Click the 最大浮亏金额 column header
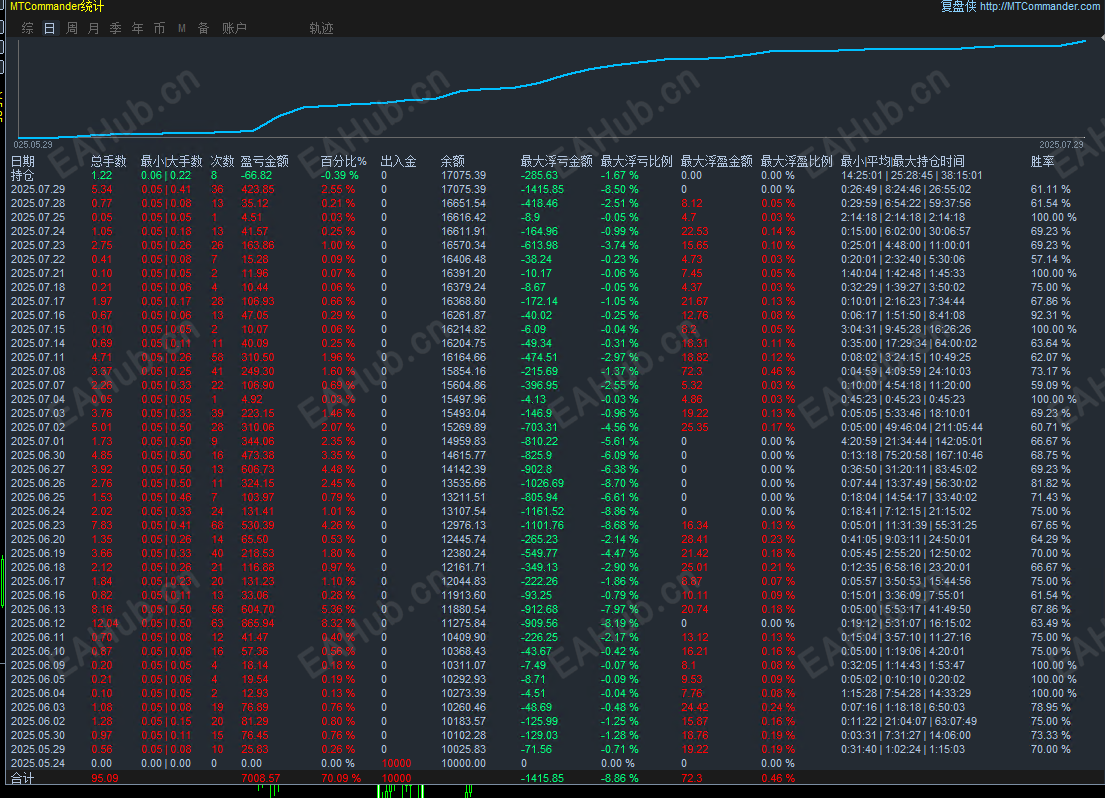The image size is (1105, 798). pyautogui.click(x=557, y=161)
